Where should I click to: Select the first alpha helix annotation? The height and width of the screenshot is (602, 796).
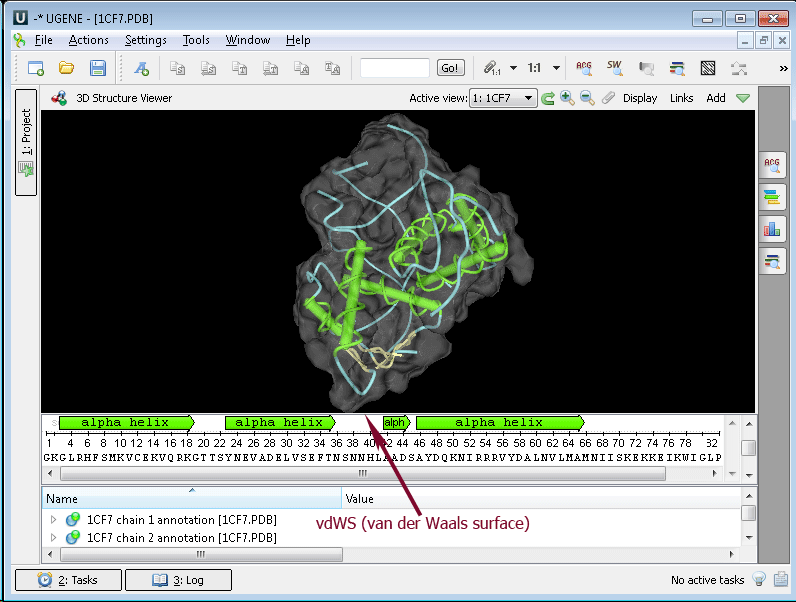[126, 422]
